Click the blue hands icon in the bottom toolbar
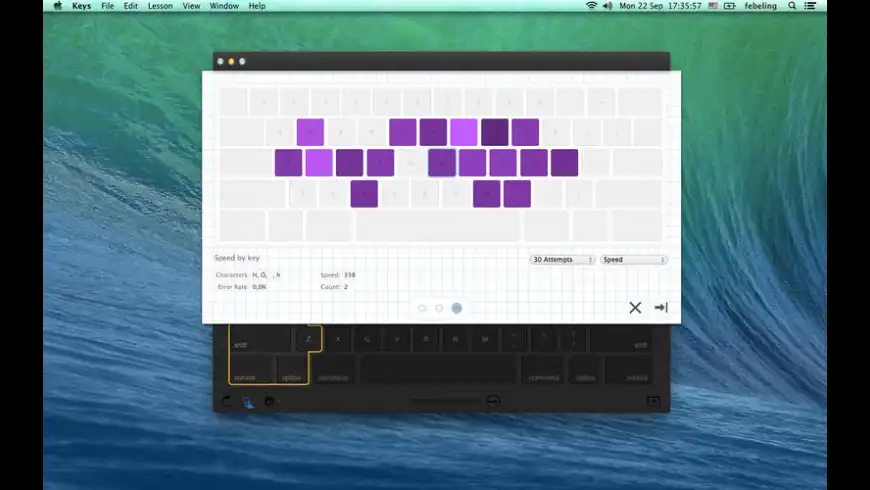This screenshot has height=490, width=870. point(247,402)
